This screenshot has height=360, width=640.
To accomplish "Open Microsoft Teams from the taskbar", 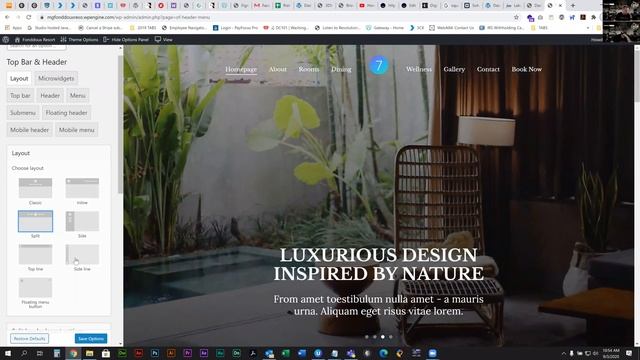I will 351,353.
